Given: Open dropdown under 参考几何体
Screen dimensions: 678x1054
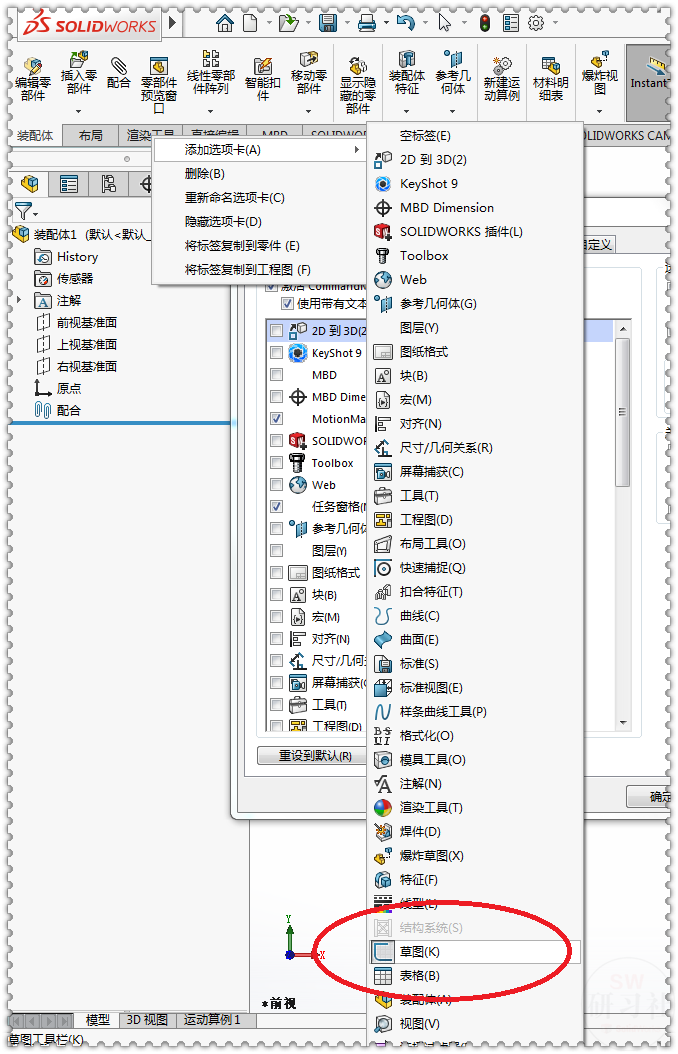Looking at the screenshot, I should coord(452,111).
